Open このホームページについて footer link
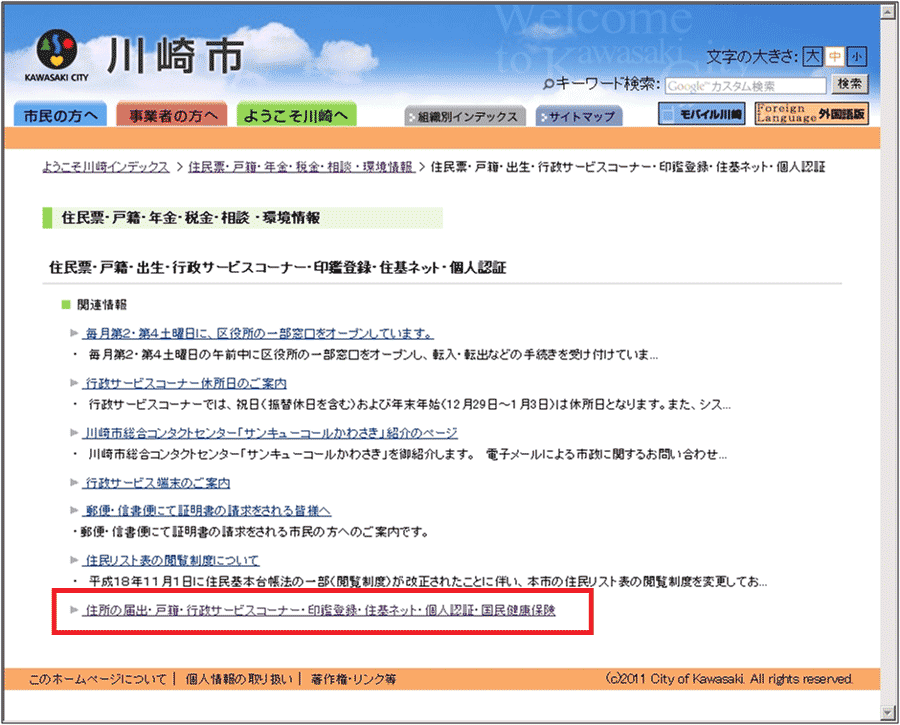 [98, 680]
